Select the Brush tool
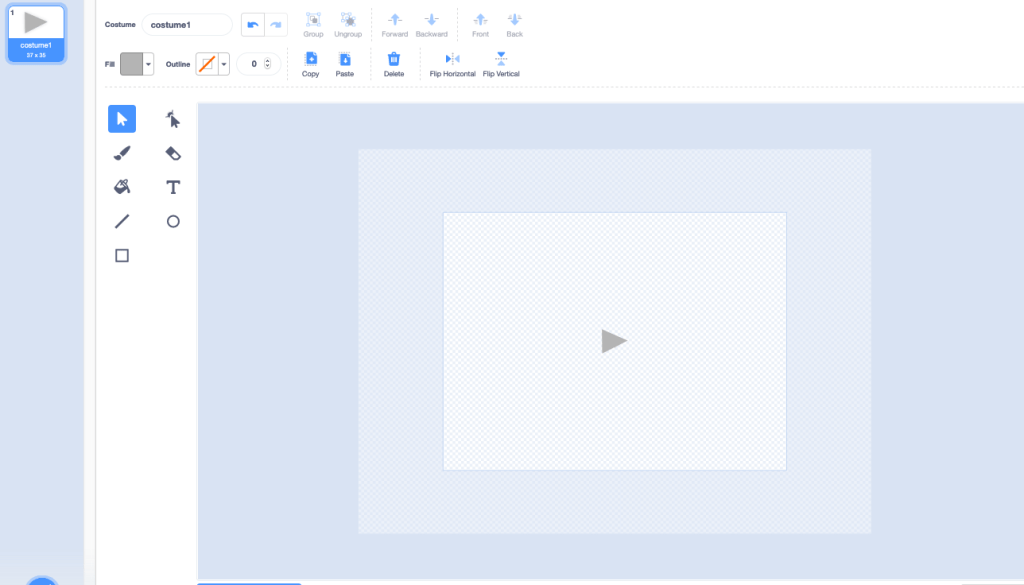1024x585 pixels. tap(122, 154)
